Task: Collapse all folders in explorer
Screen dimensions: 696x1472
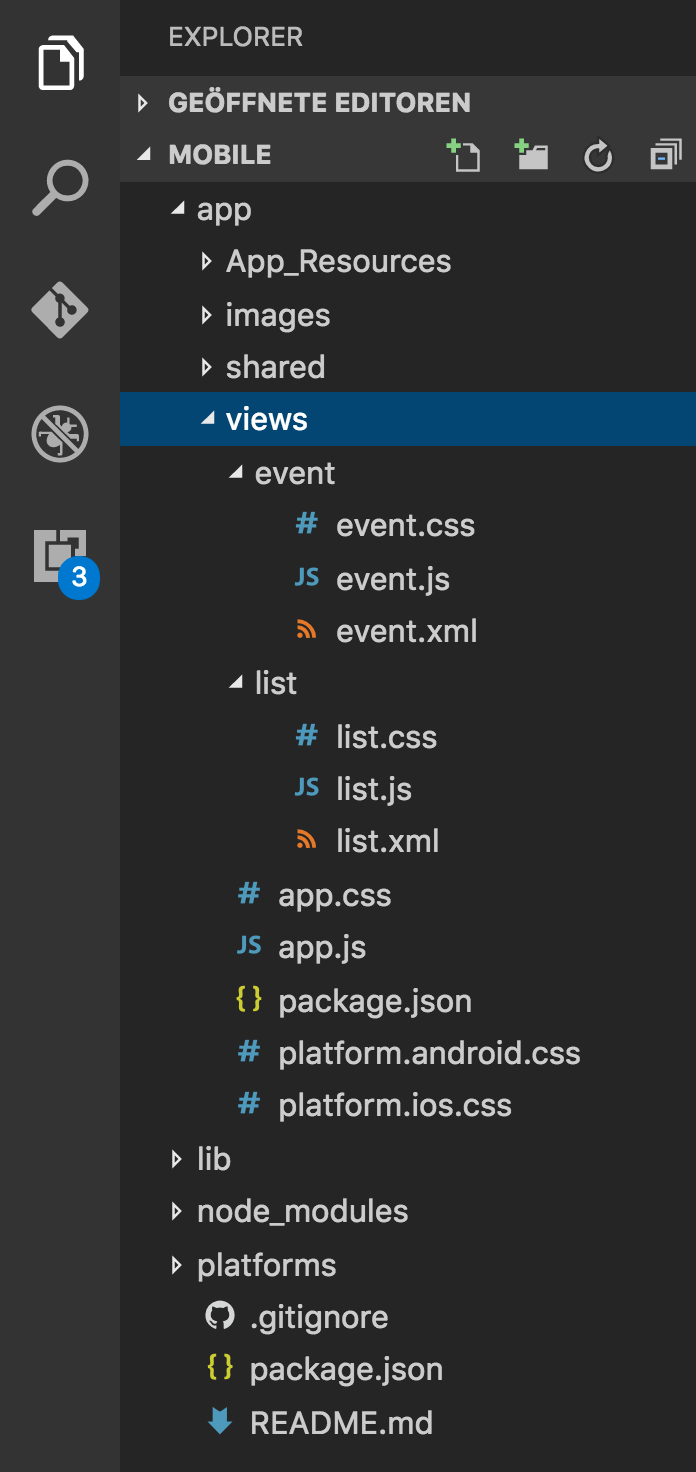Action: click(665, 156)
